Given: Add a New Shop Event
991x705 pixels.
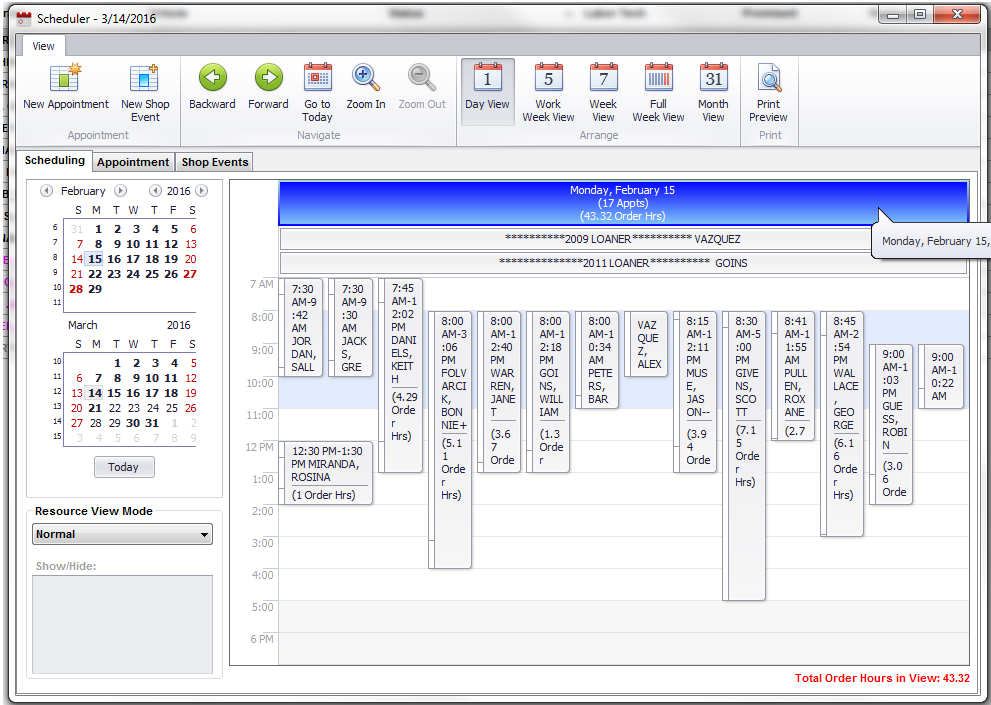Looking at the screenshot, I should (145, 92).
